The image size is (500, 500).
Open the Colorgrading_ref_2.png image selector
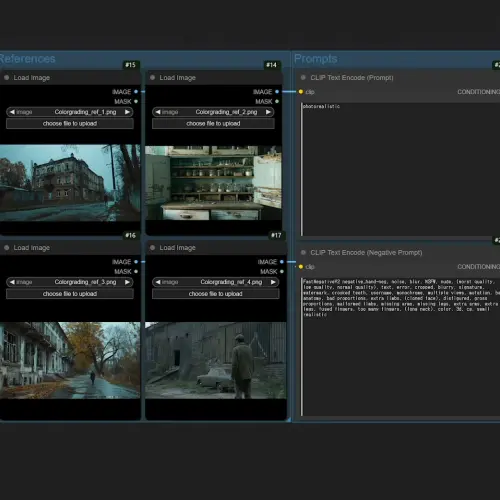(213, 112)
